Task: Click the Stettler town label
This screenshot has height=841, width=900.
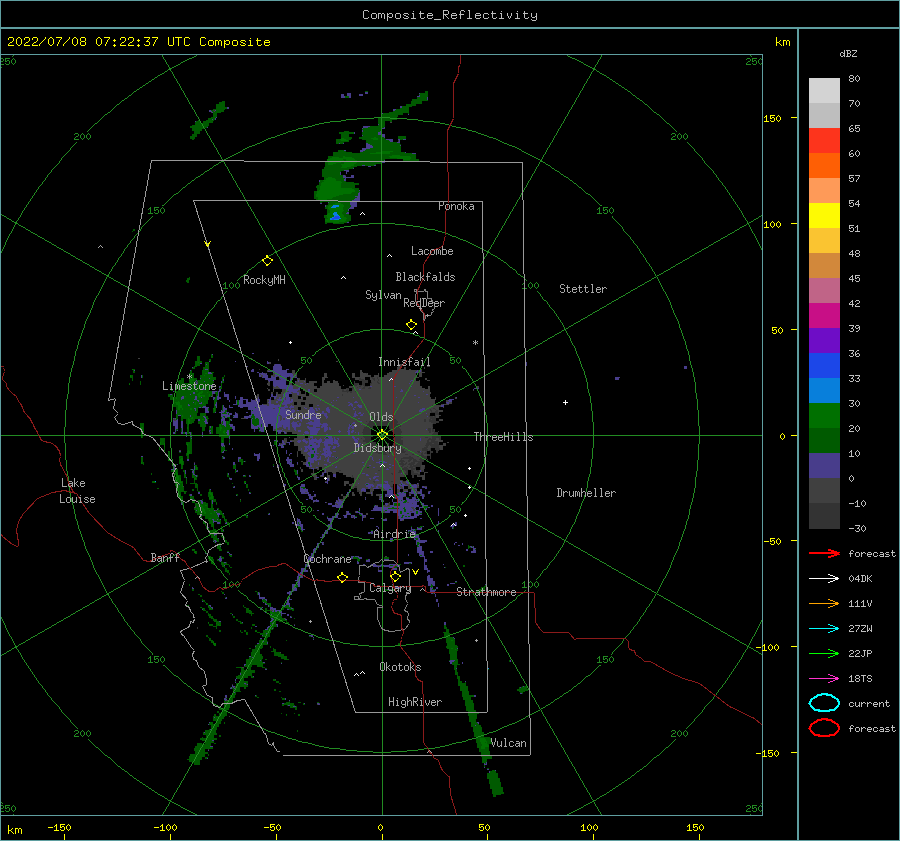Action: pyautogui.click(x=583, y=289)
